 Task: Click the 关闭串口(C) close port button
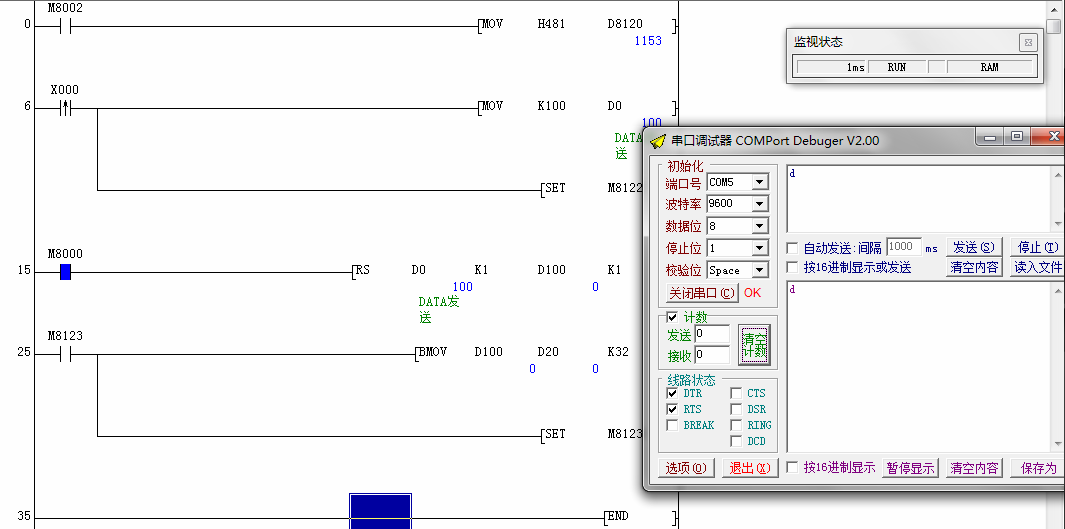coord(702,293)
